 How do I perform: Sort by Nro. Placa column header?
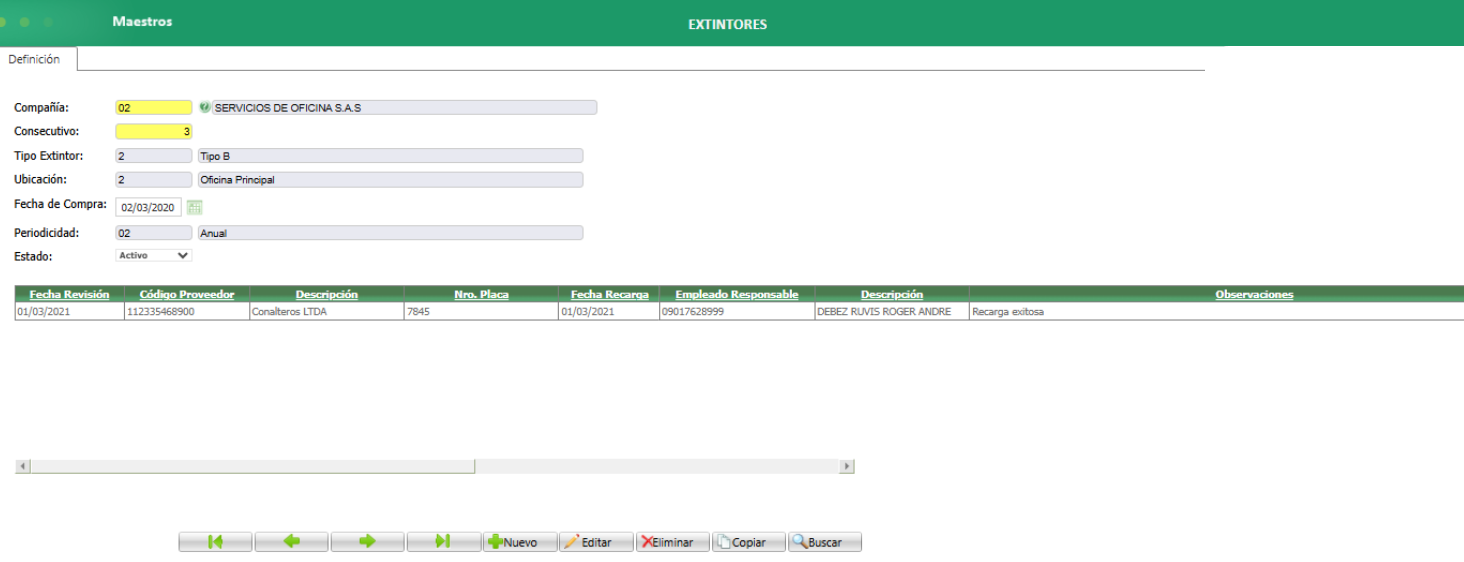tap(481, 294)
